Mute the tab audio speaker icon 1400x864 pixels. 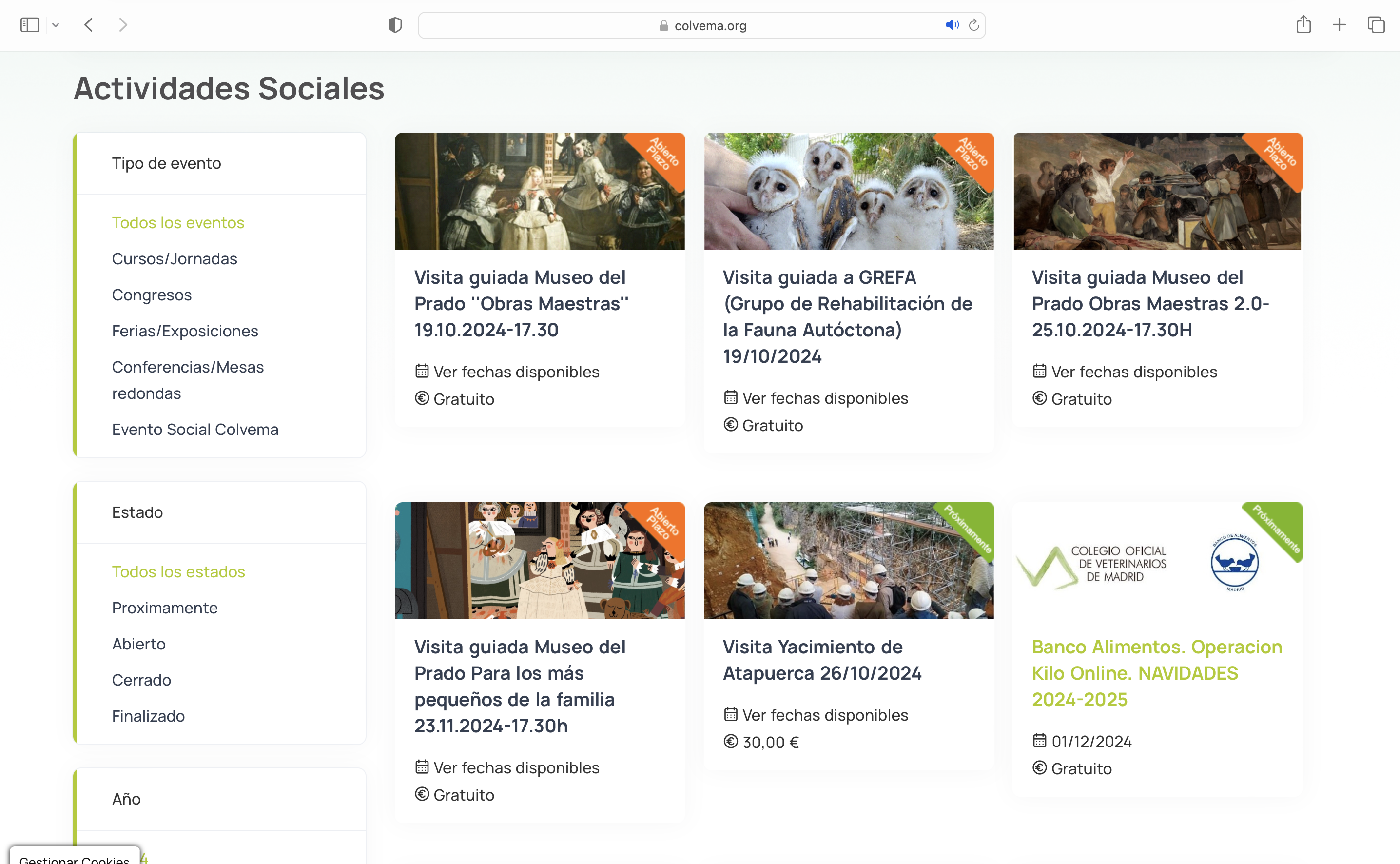click(x=952, y=25)
